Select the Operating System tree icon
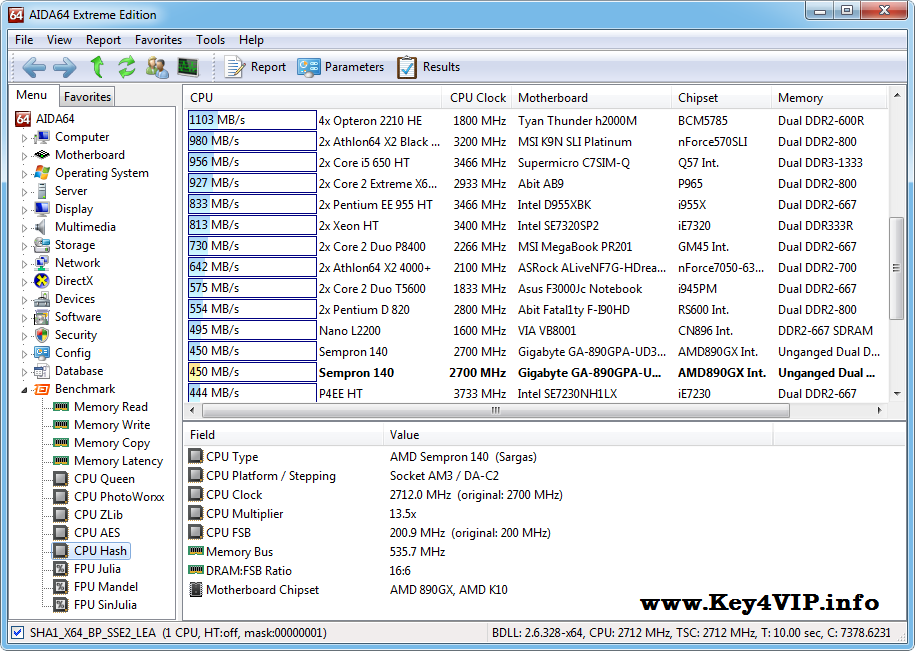Screen dimensions: 915x651 [x=41, y=173]
